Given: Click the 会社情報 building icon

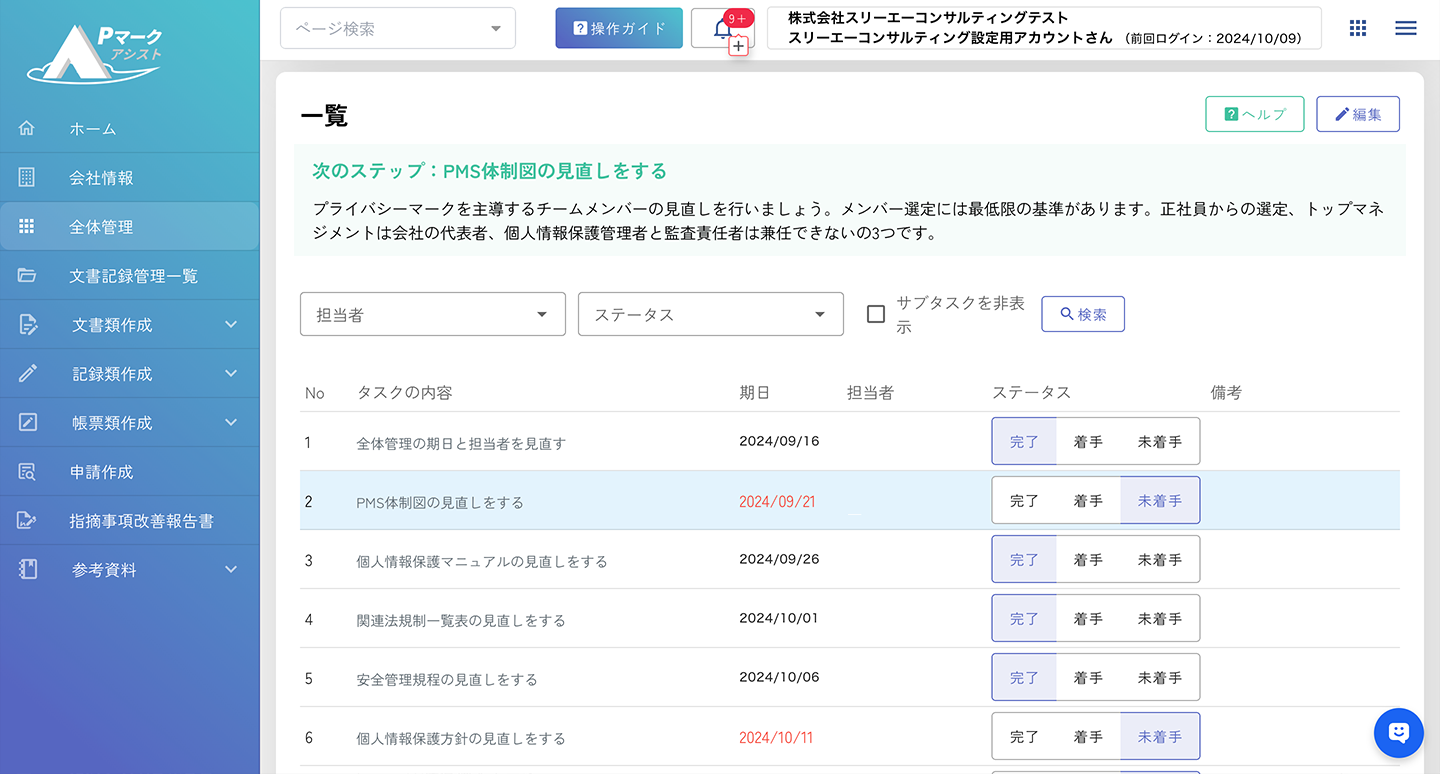Looking at the screenshot, I should [x=27, y=177].
